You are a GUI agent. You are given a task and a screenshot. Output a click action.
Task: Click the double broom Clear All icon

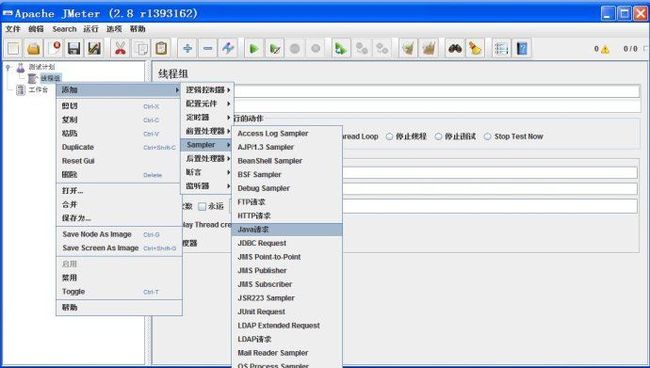428,49
